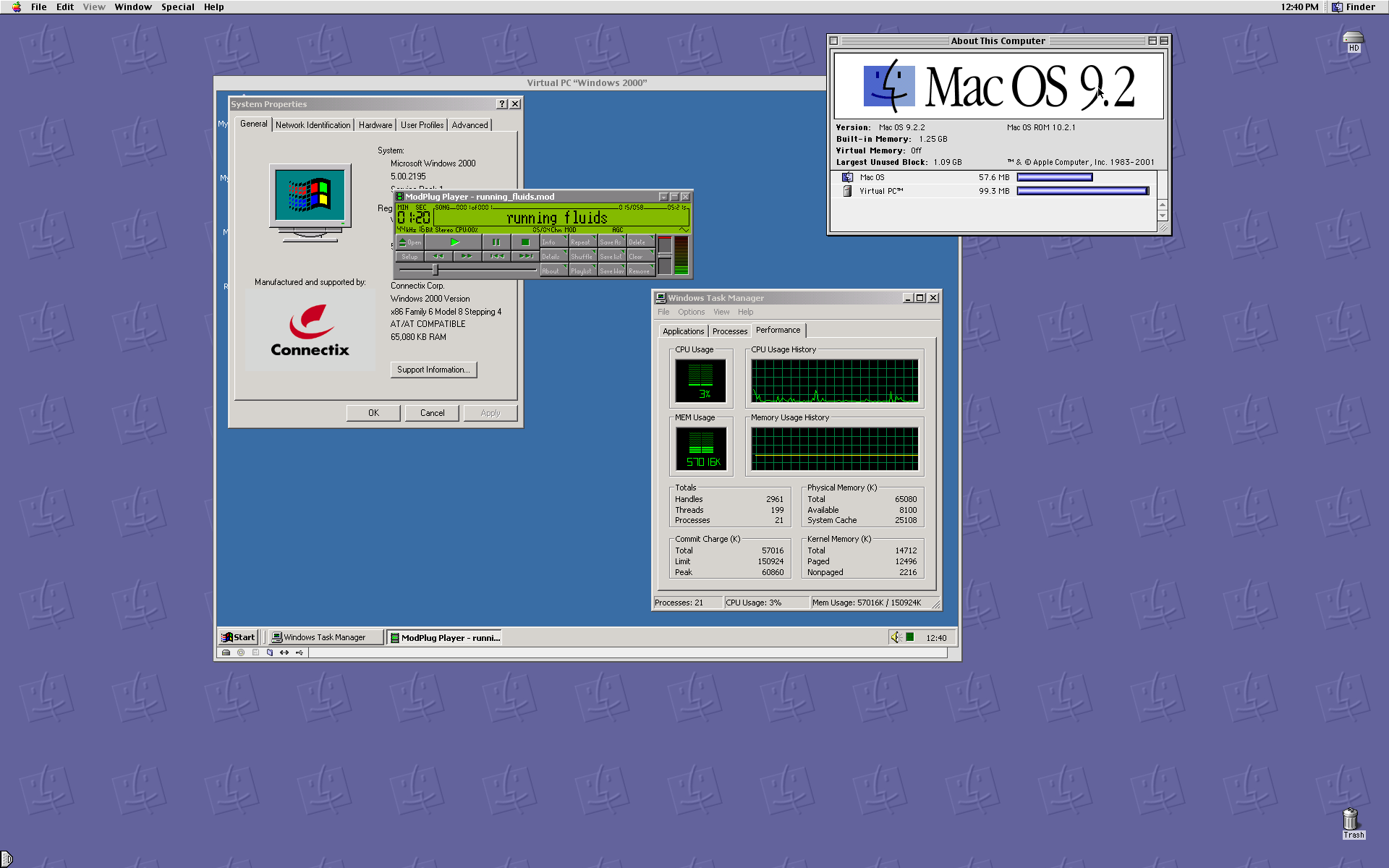Click the Virtual PC CD-ROM status icon
Image resolution: width=1389 pixels, height=868 pixels.
241,652
